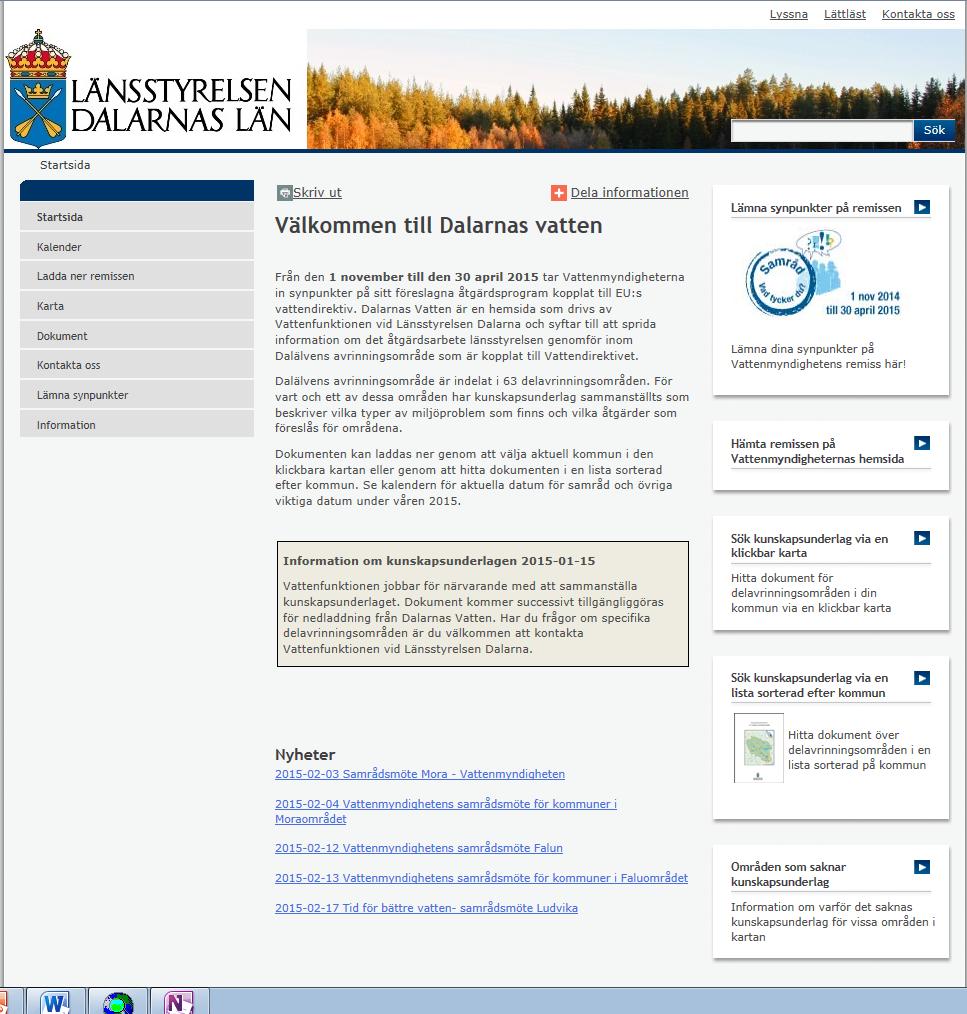Open the globe application in the taskbar
The image size is (967, 1014).
tap(118, 1002)
